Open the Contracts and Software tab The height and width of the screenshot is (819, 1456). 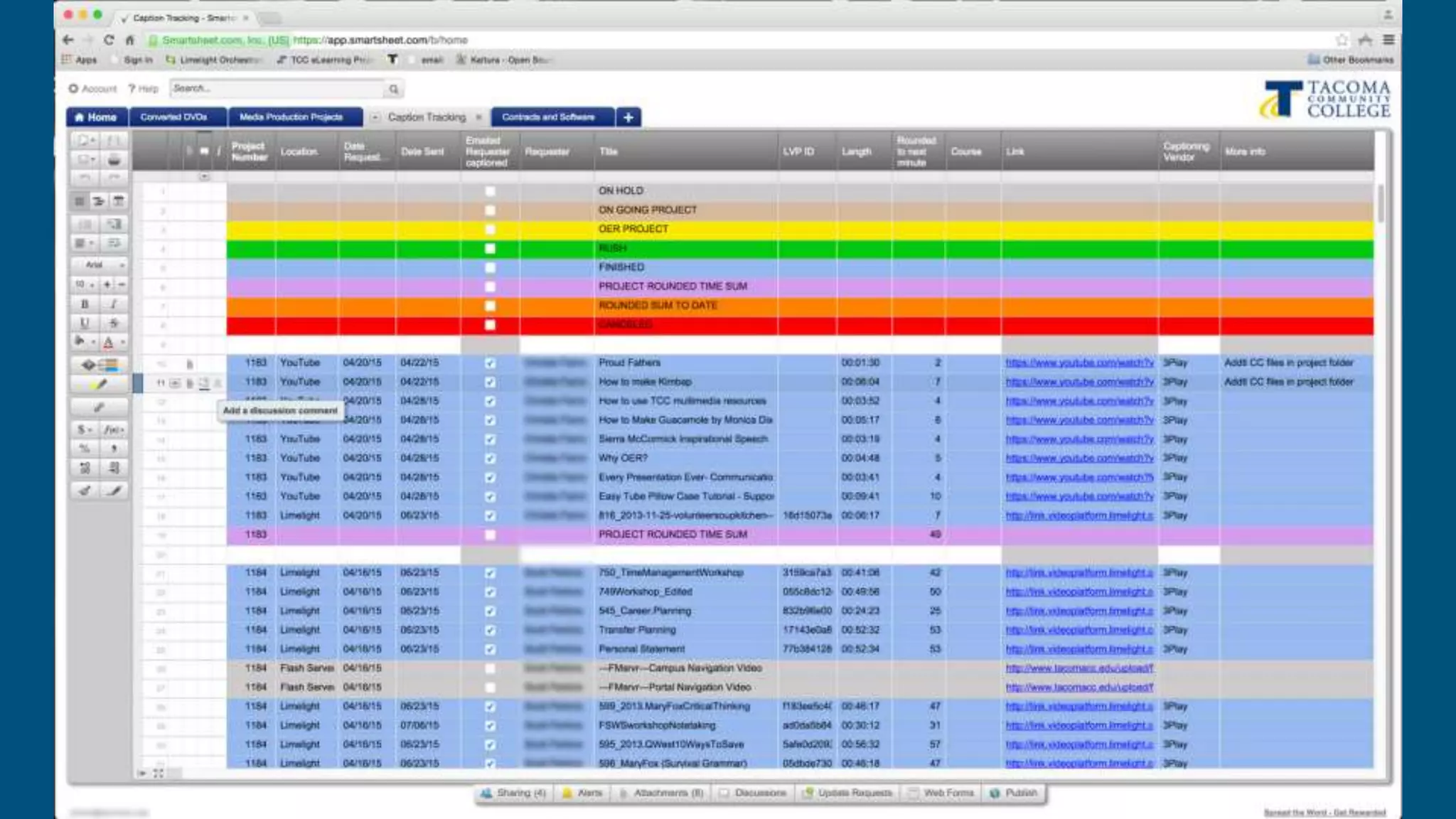click(x=548, y=117)
